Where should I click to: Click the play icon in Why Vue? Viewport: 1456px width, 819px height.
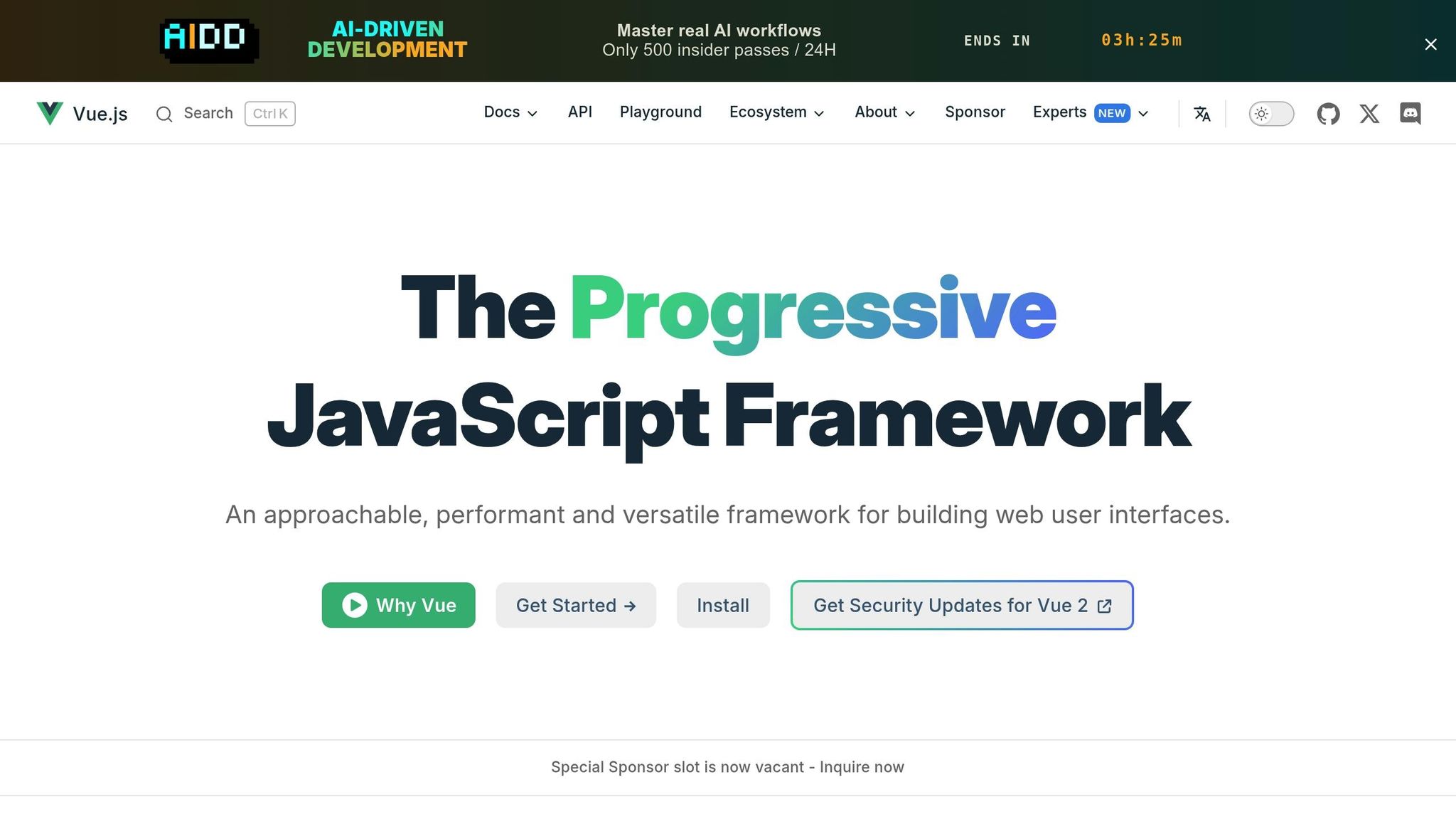point(355,605)
